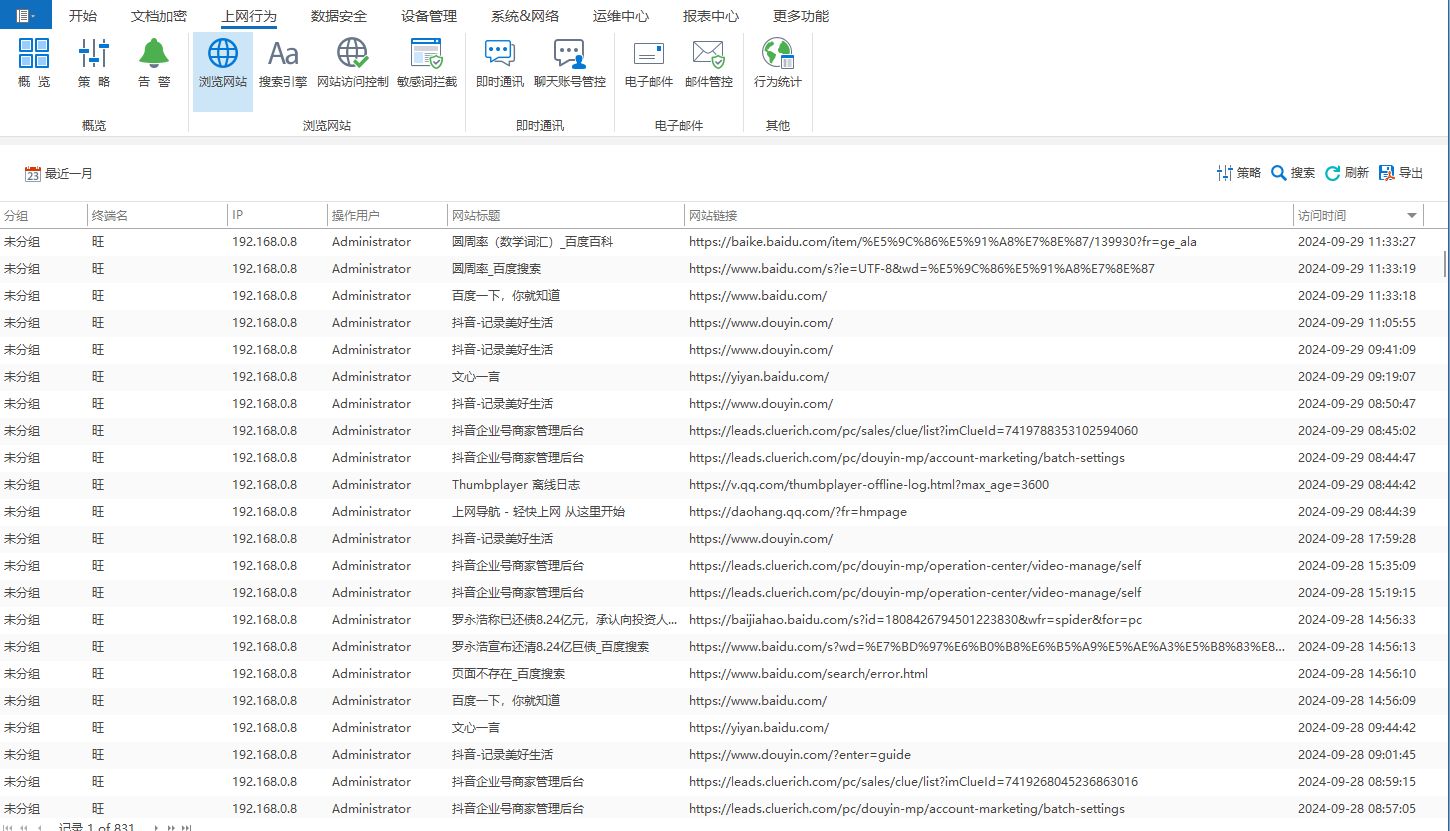Switch to the 文档加密 tab
The width and height of the screenshot is (1450, 831).
(159, 16)
